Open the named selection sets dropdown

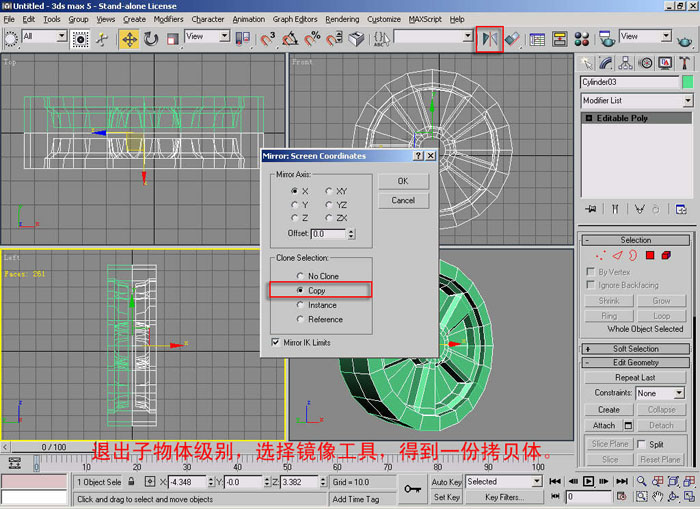pos(433,36)
